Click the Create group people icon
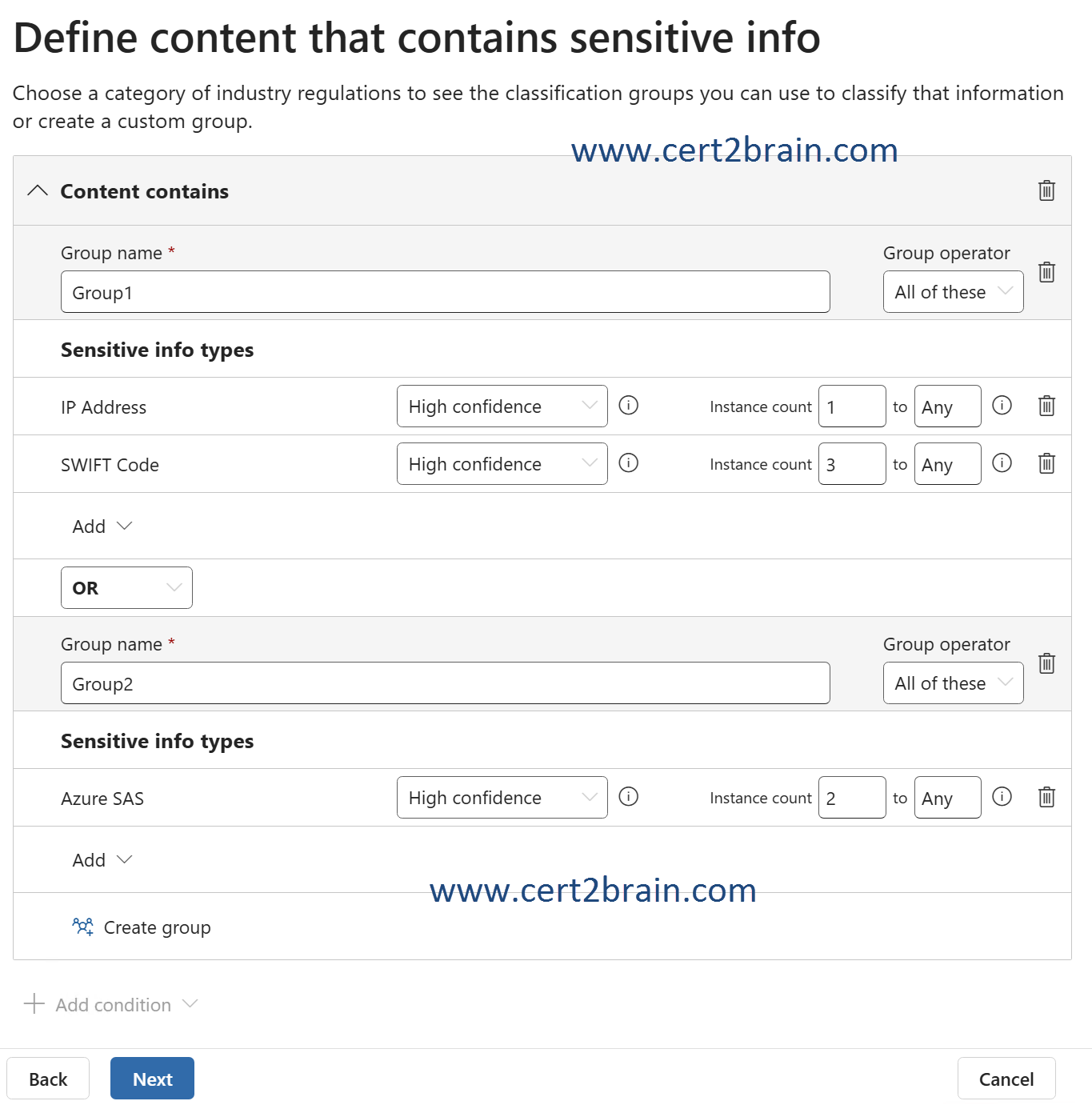The image size is (1092, 1105). coord(82,927)
